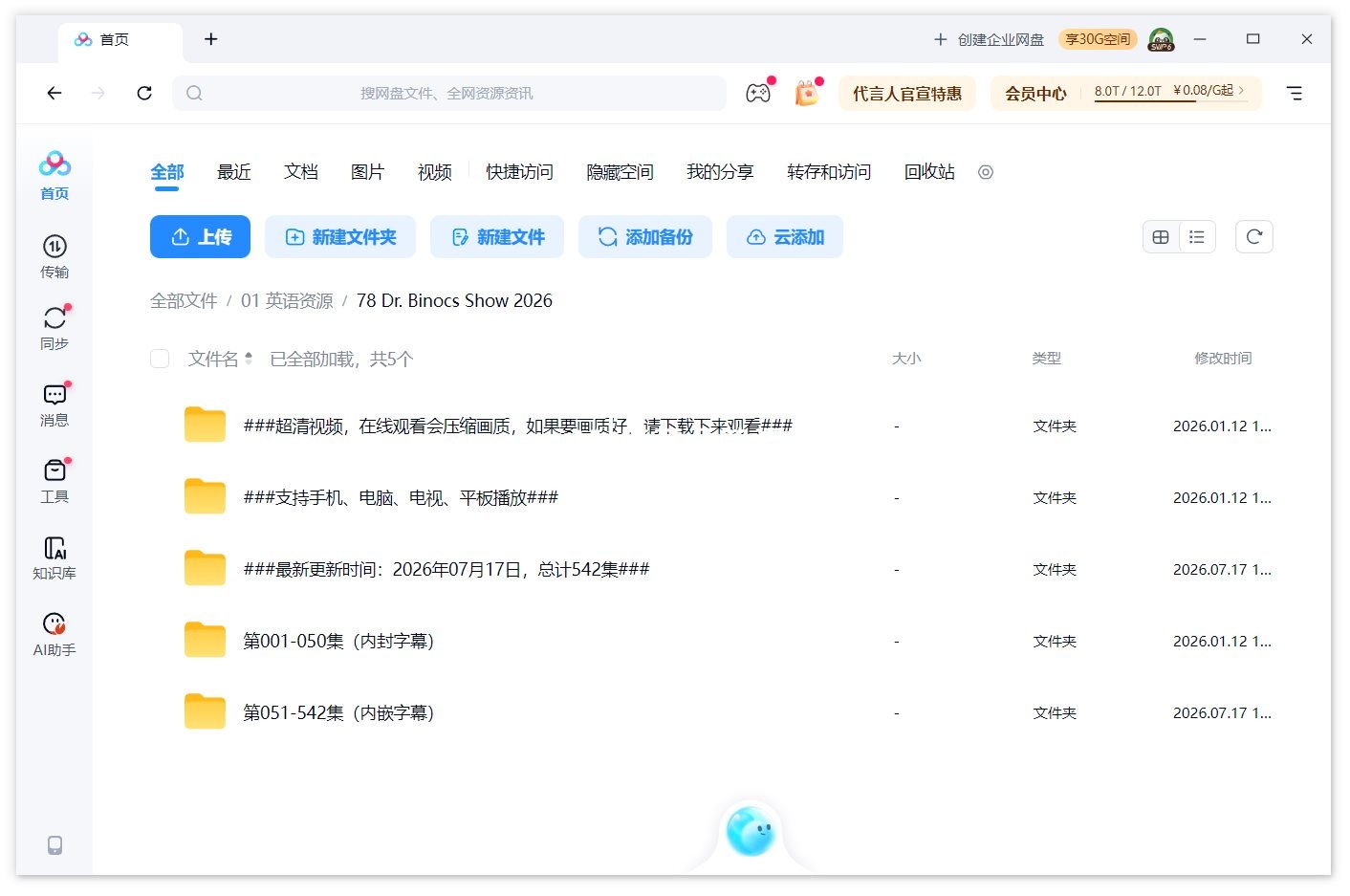The image size is (1350, 896).
Task: Click 8.0T / 12.0T storage usage text
Action: [x=1128, y=91]
